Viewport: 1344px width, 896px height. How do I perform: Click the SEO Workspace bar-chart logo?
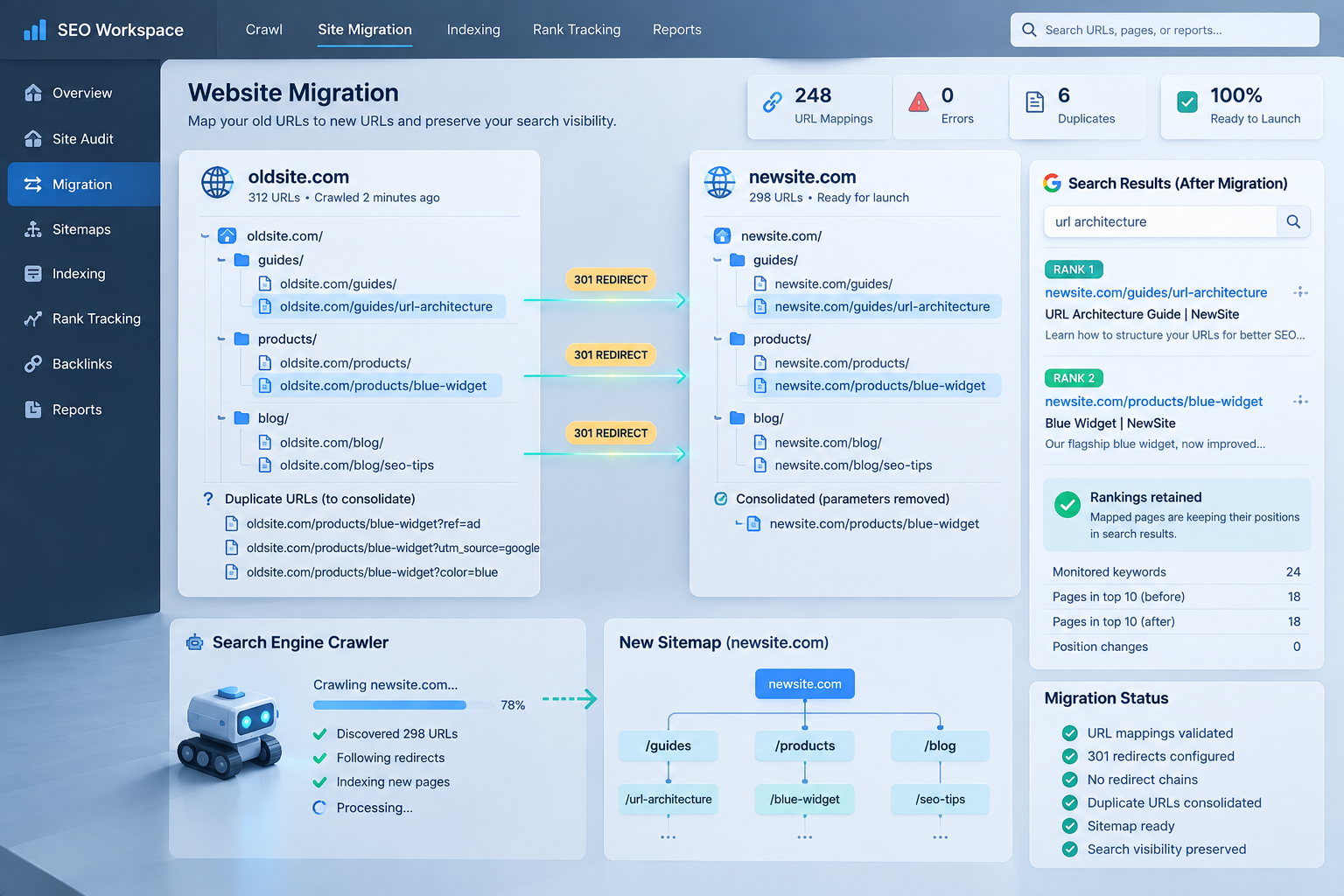[x=35, y=30]
